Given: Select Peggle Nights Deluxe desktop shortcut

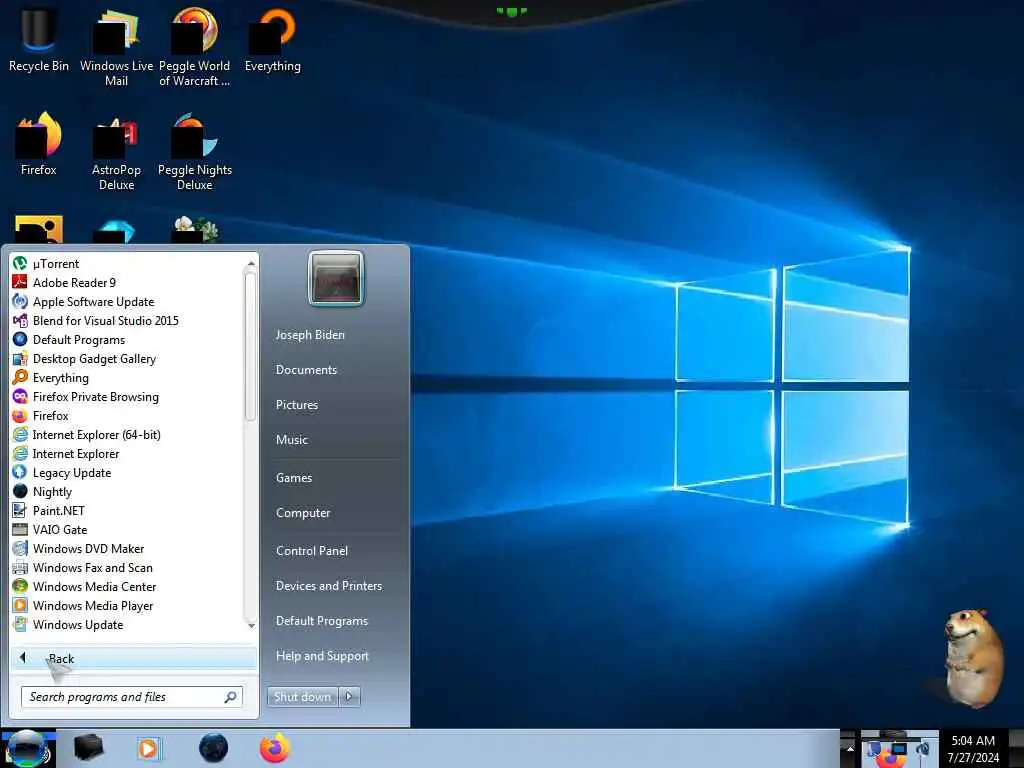Looking at the screenshot, I should click(x=195, y=152).
